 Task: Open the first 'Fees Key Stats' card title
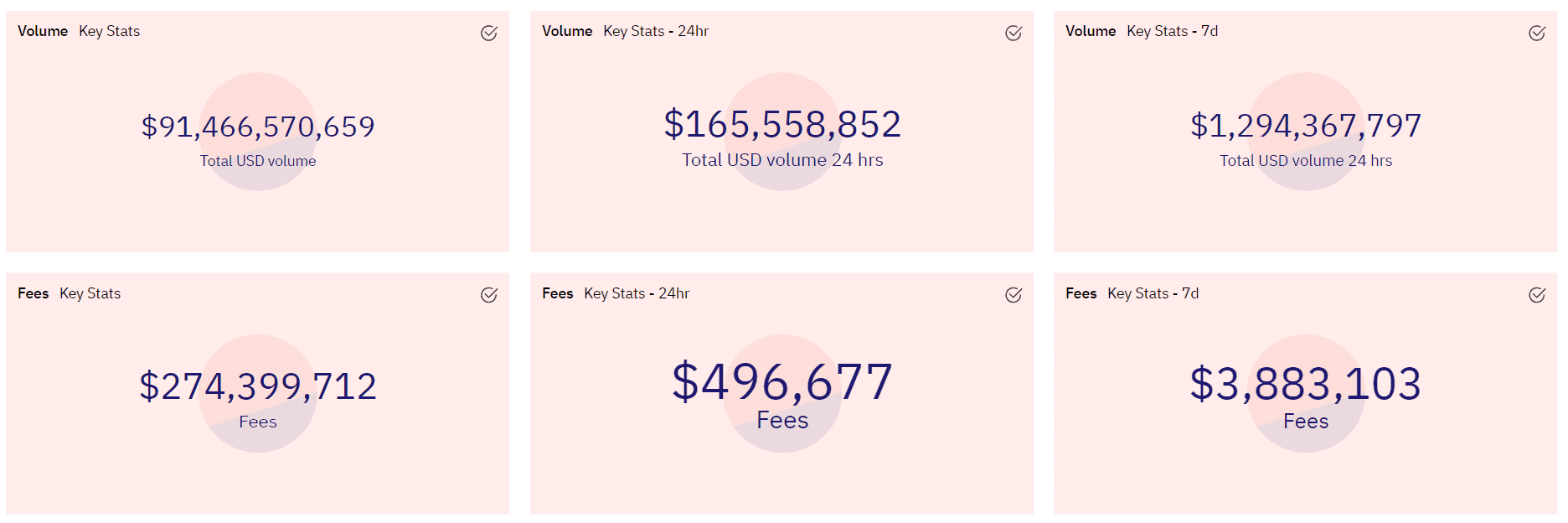click(69, 293)
